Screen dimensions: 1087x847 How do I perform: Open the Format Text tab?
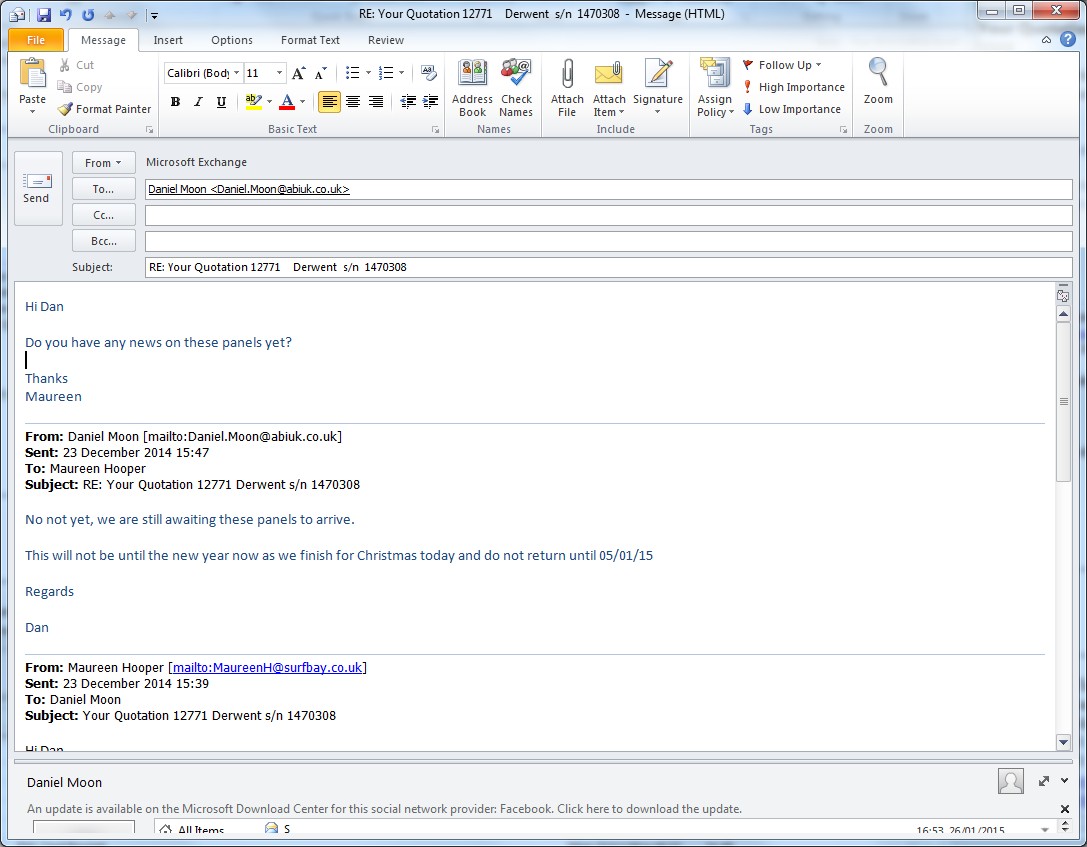pos(310,40)
